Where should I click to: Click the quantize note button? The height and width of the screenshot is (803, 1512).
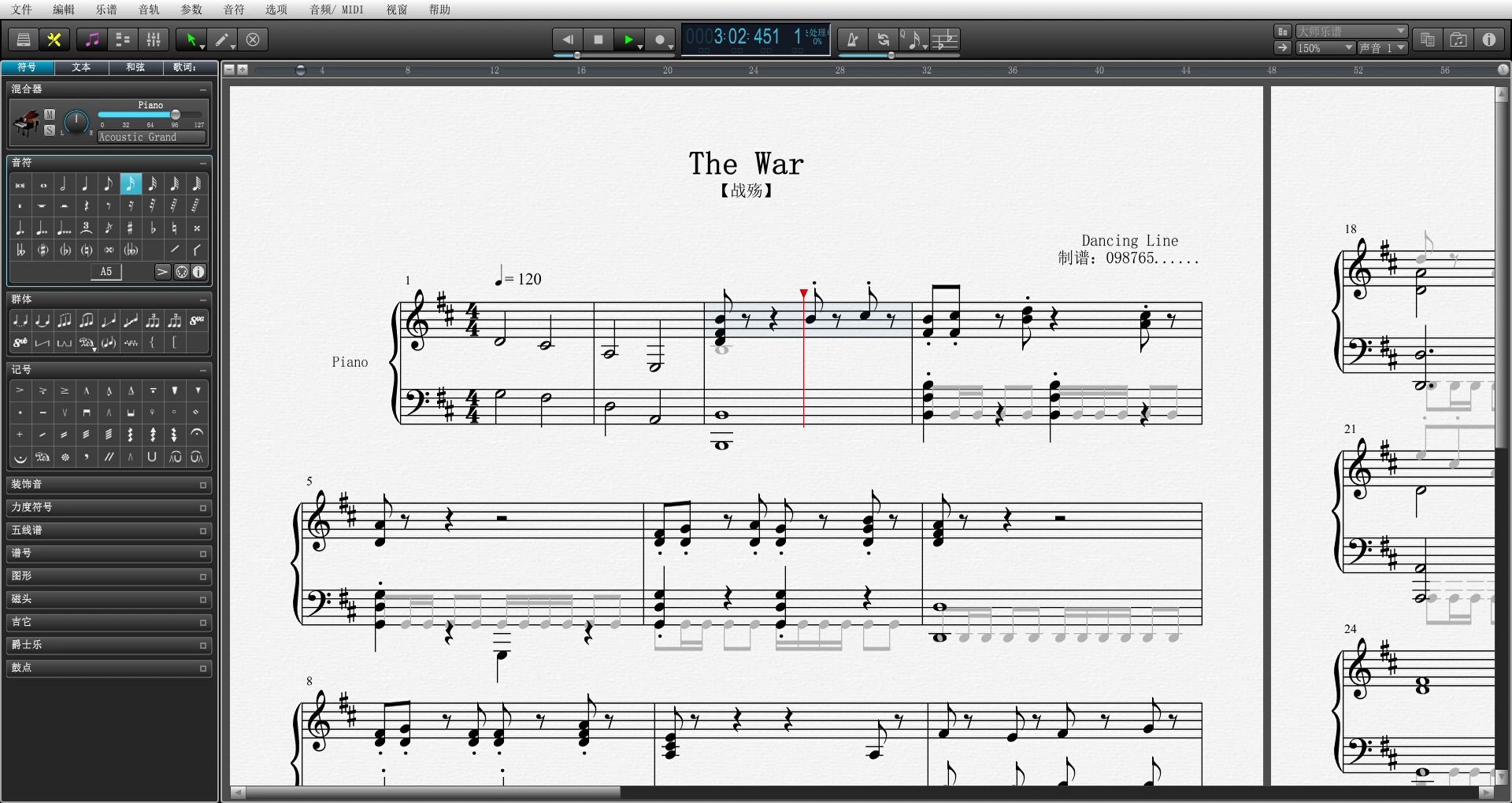point(914,39)
